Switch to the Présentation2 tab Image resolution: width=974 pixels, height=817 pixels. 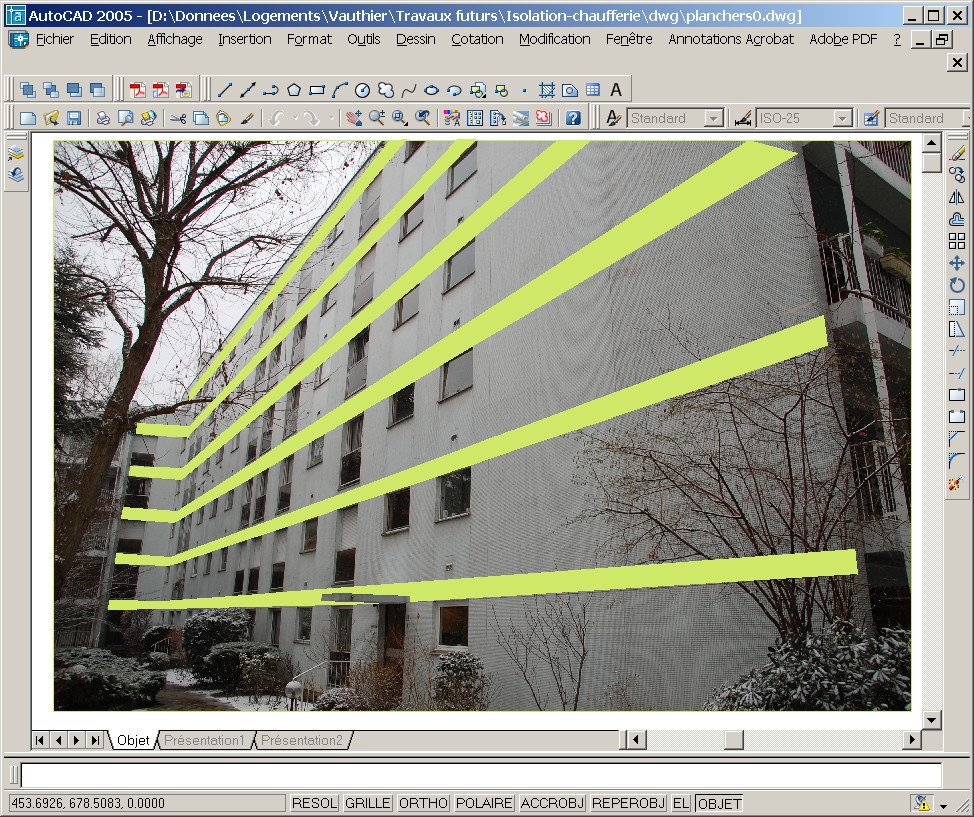302,740
